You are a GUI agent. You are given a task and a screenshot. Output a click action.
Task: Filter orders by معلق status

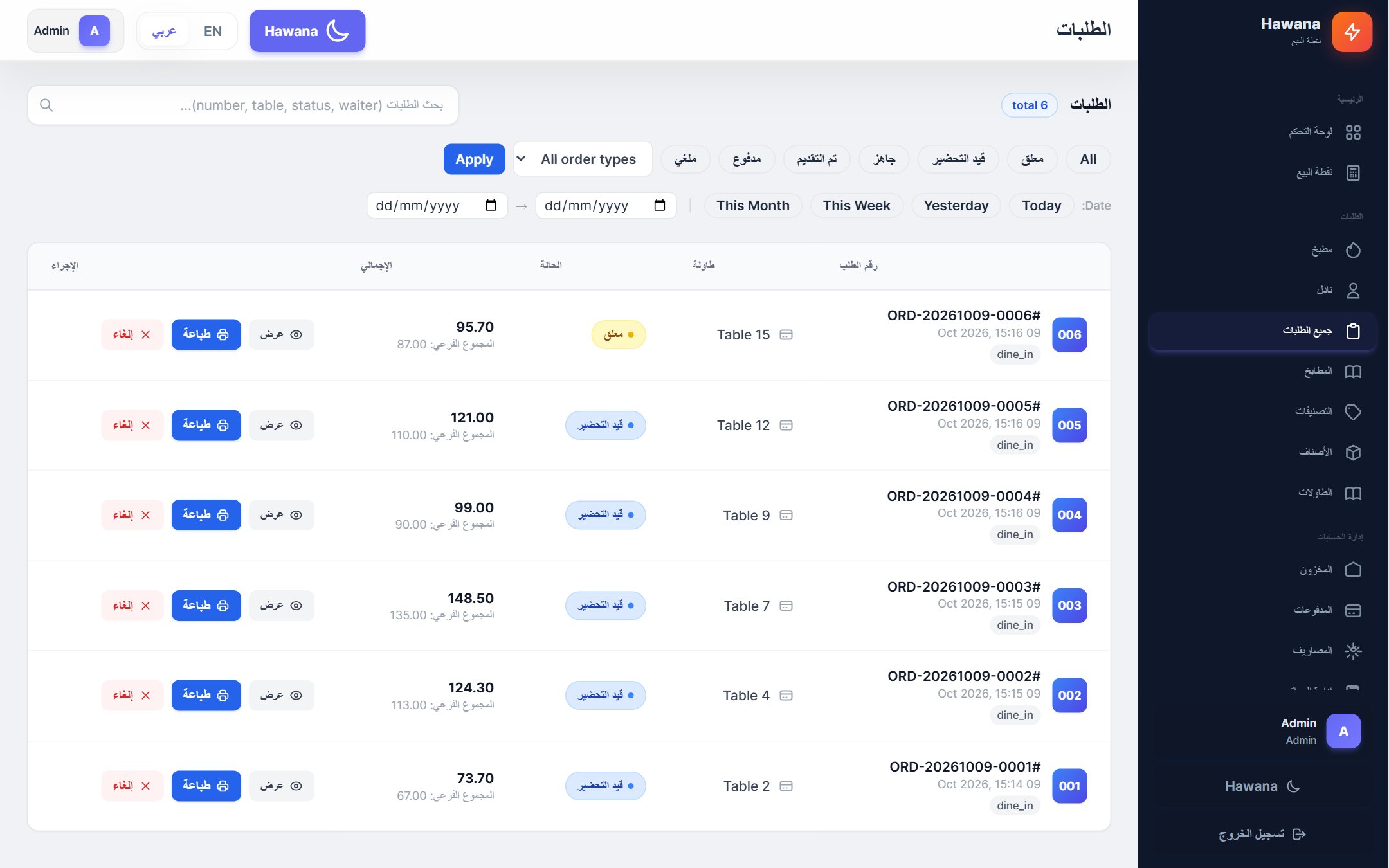click(x=1032, y=159)
